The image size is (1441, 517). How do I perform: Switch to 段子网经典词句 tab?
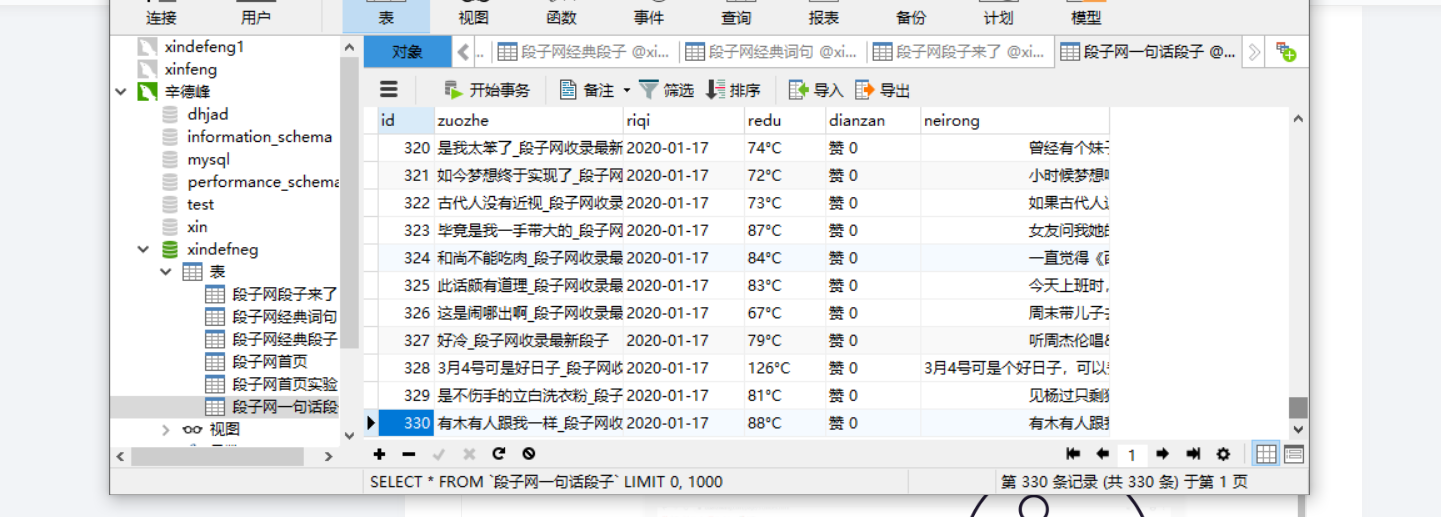point(772,52)
